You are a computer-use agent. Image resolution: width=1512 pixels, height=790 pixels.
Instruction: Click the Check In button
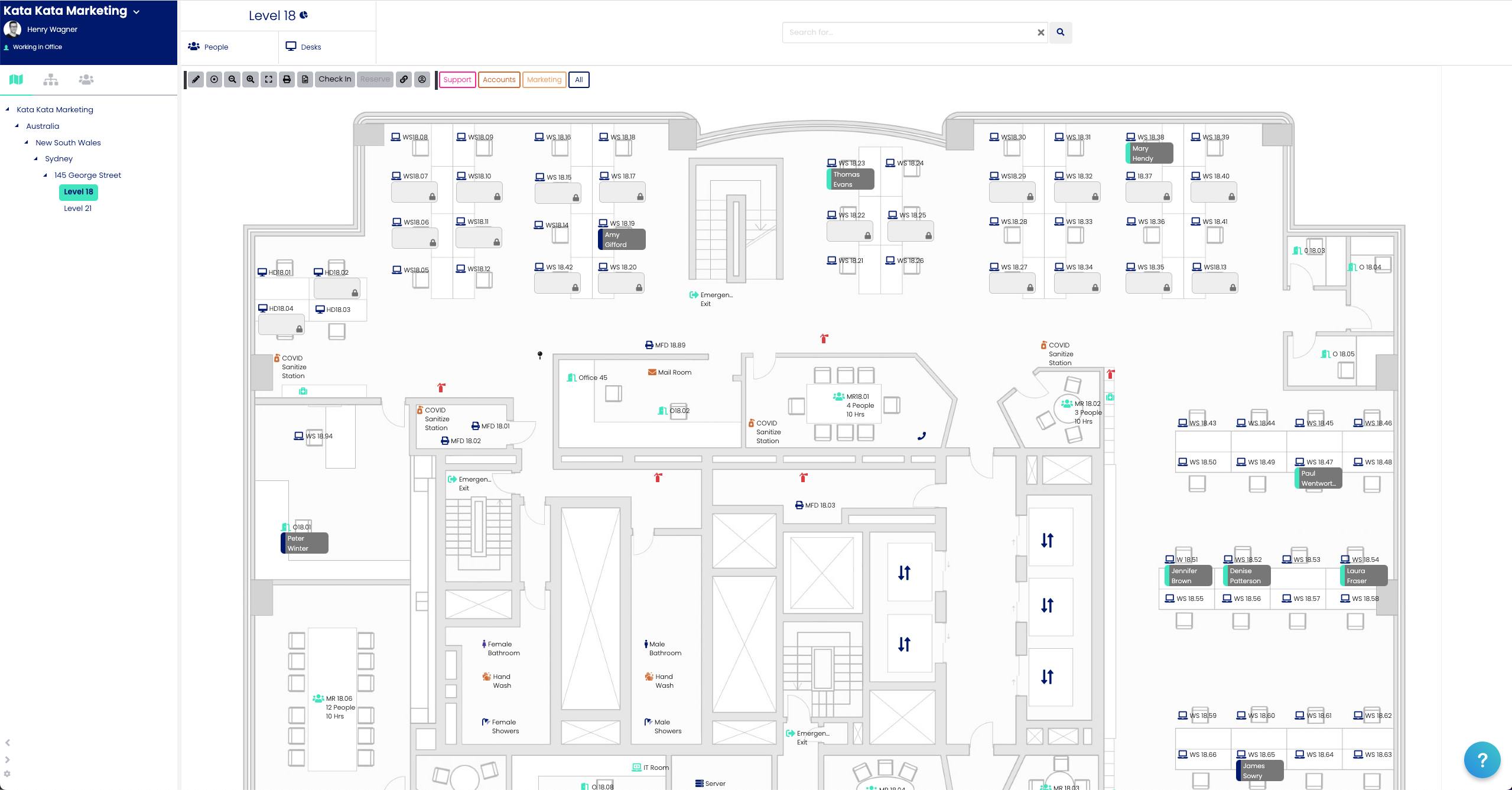point(334,79)
